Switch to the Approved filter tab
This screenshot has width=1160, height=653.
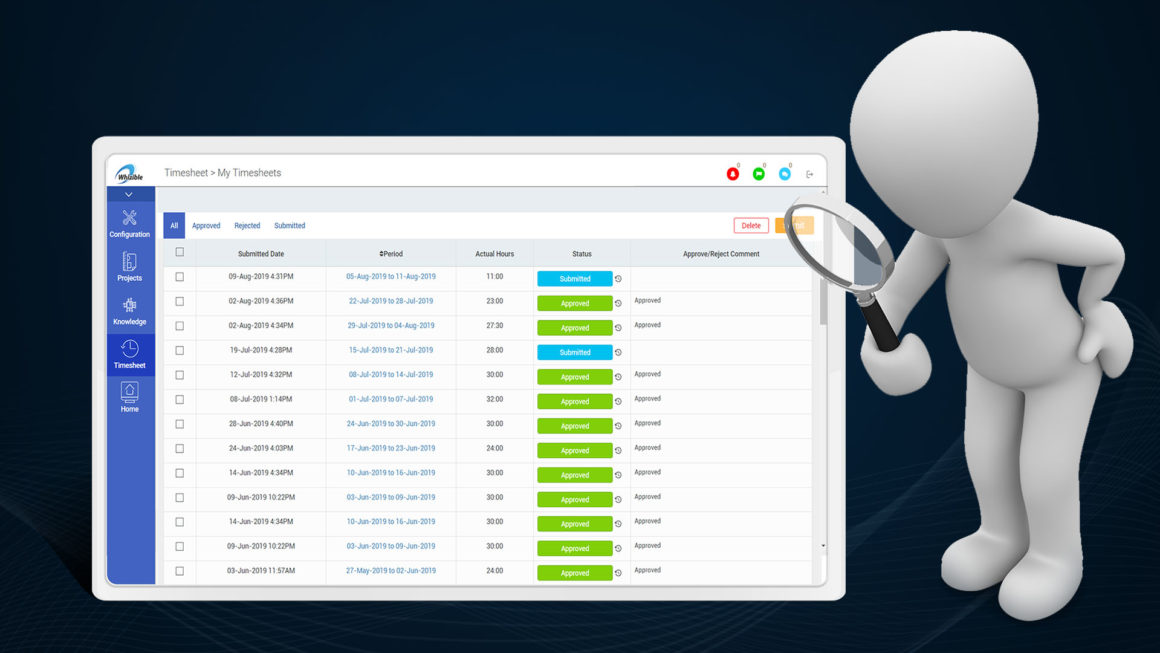pyautogui.click(x=206, y=226)
